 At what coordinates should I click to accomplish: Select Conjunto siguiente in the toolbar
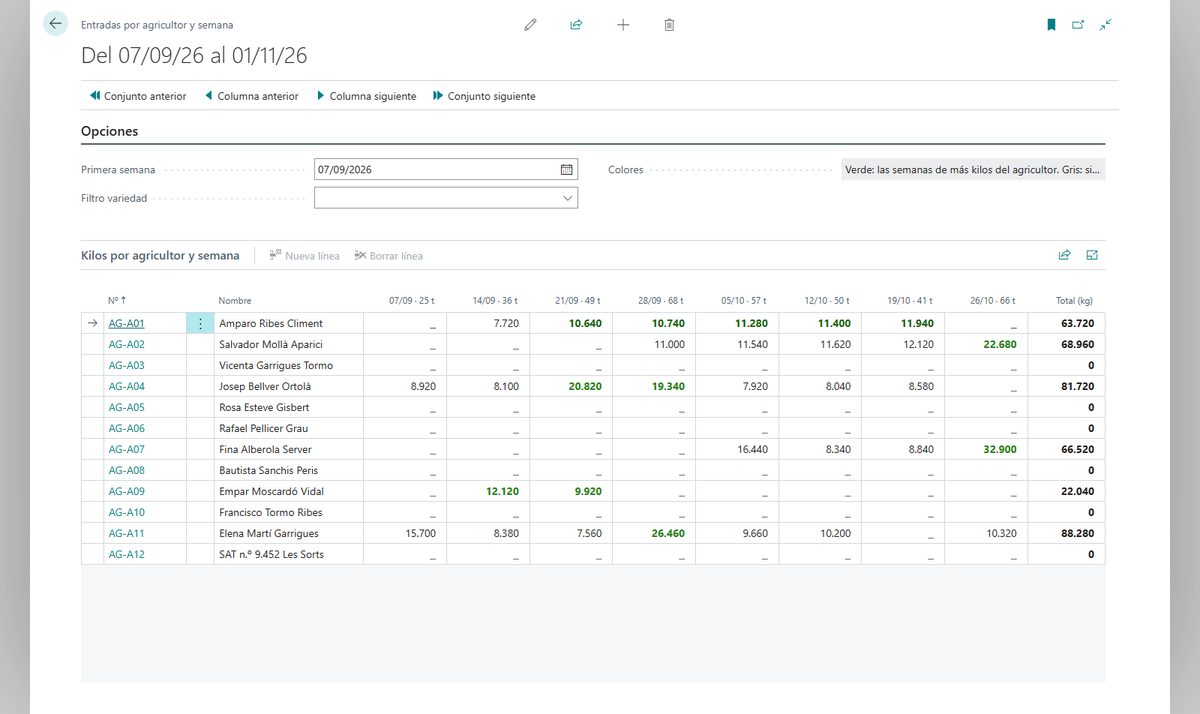tap(484, 96)
